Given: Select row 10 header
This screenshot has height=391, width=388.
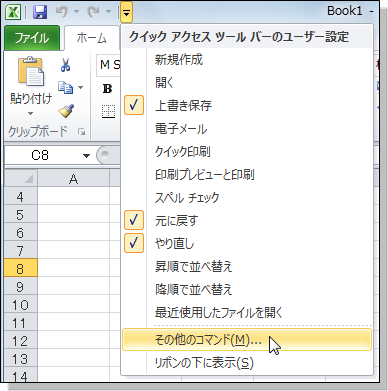Looking at the screenshot, I should (21, 305).
